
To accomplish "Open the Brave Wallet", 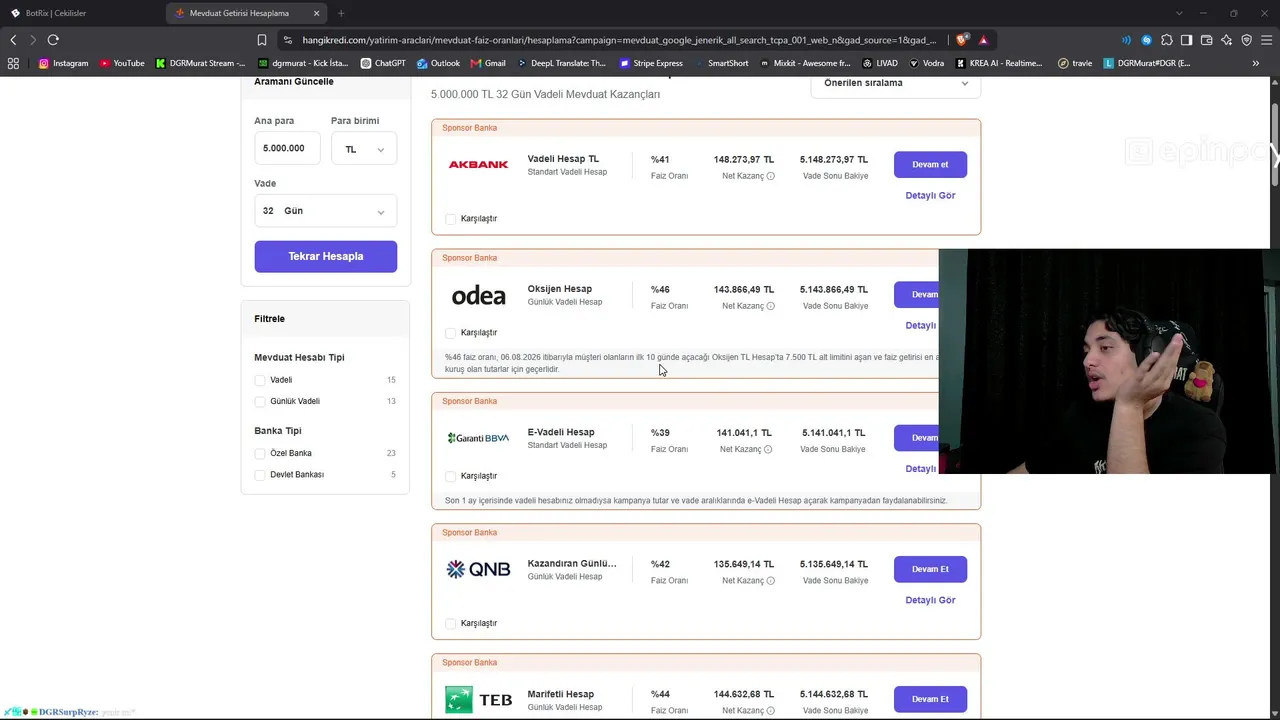I will pos(1207,40).
